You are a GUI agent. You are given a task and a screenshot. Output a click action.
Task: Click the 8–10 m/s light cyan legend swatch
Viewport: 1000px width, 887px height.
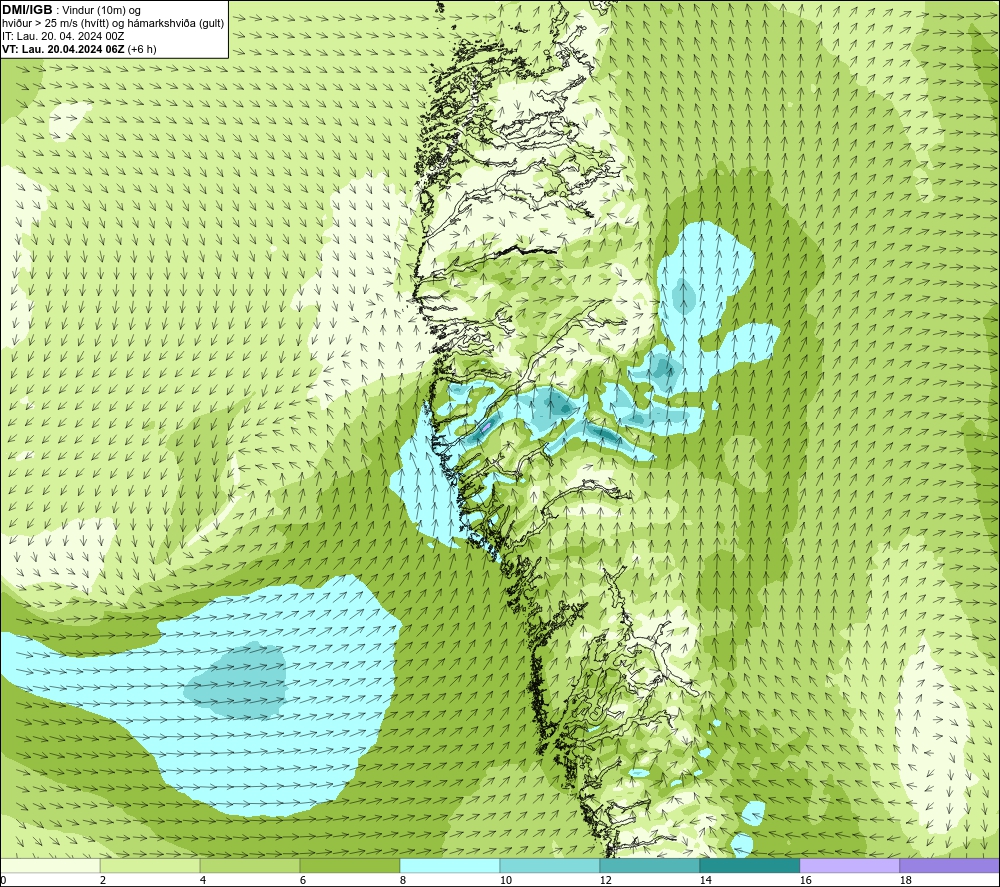coord(450,865)
